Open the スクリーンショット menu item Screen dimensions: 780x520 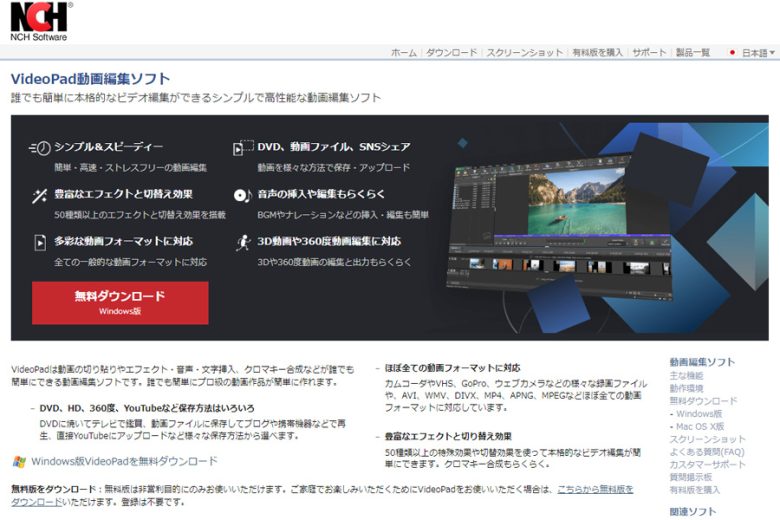(524, 53)
